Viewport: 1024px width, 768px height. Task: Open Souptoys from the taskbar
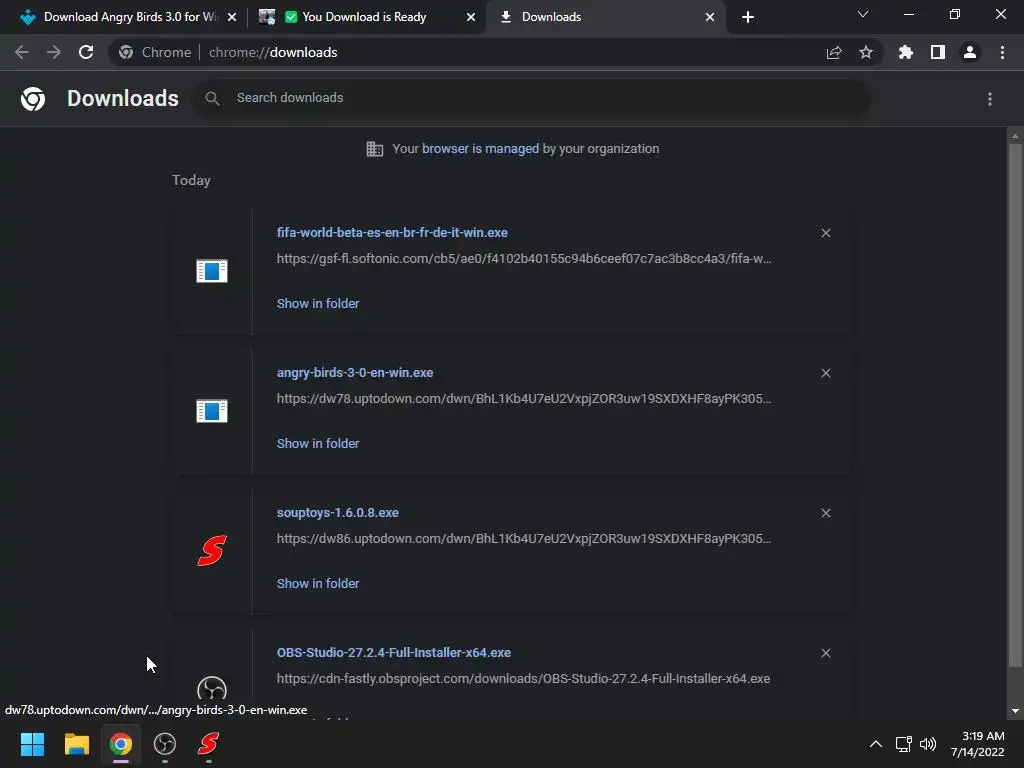pos(209,743)
